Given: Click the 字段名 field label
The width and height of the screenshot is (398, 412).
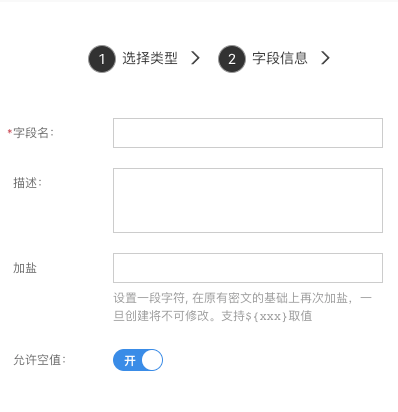Looking at the screenshot, I should 33,133.
